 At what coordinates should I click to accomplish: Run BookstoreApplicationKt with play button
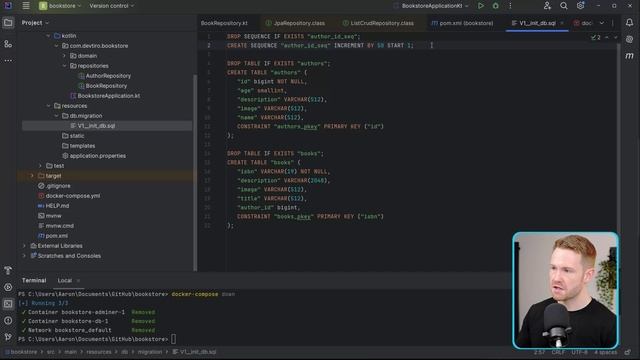click(x=481, y=6)
